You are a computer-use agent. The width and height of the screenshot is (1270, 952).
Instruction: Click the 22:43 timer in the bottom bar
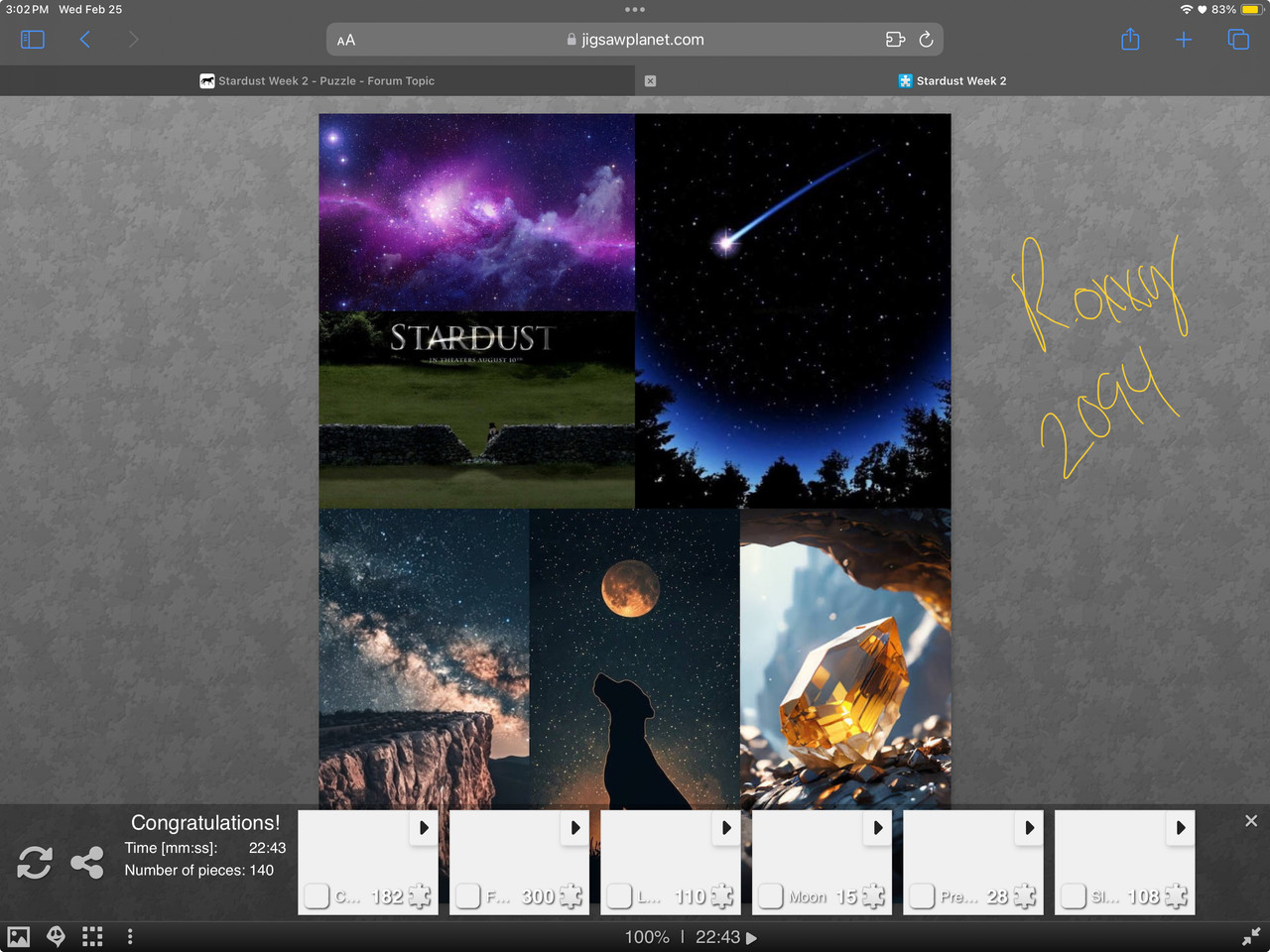pos(717,937)
